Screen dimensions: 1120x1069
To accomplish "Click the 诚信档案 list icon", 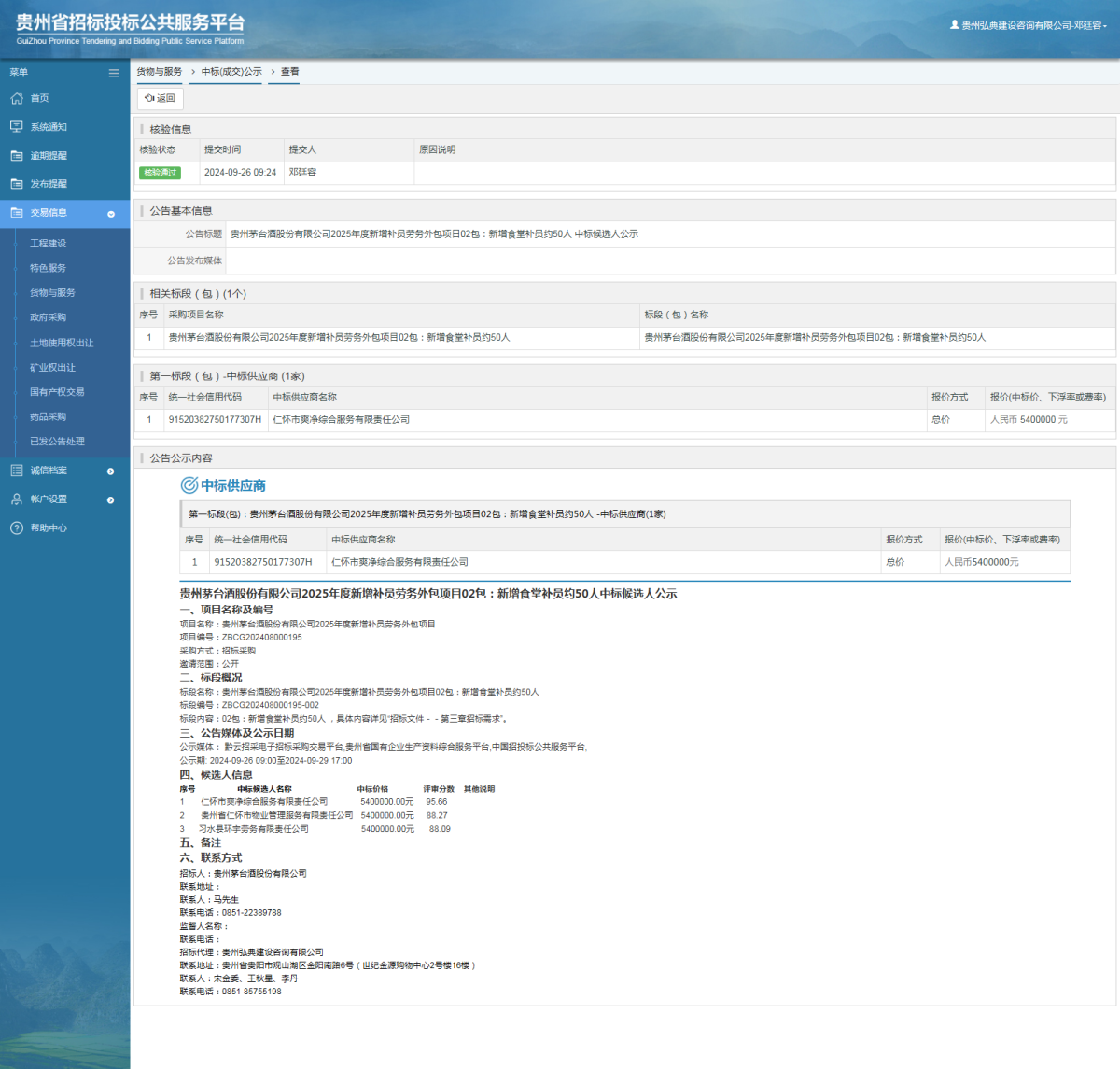I will [x=17, y=471].
